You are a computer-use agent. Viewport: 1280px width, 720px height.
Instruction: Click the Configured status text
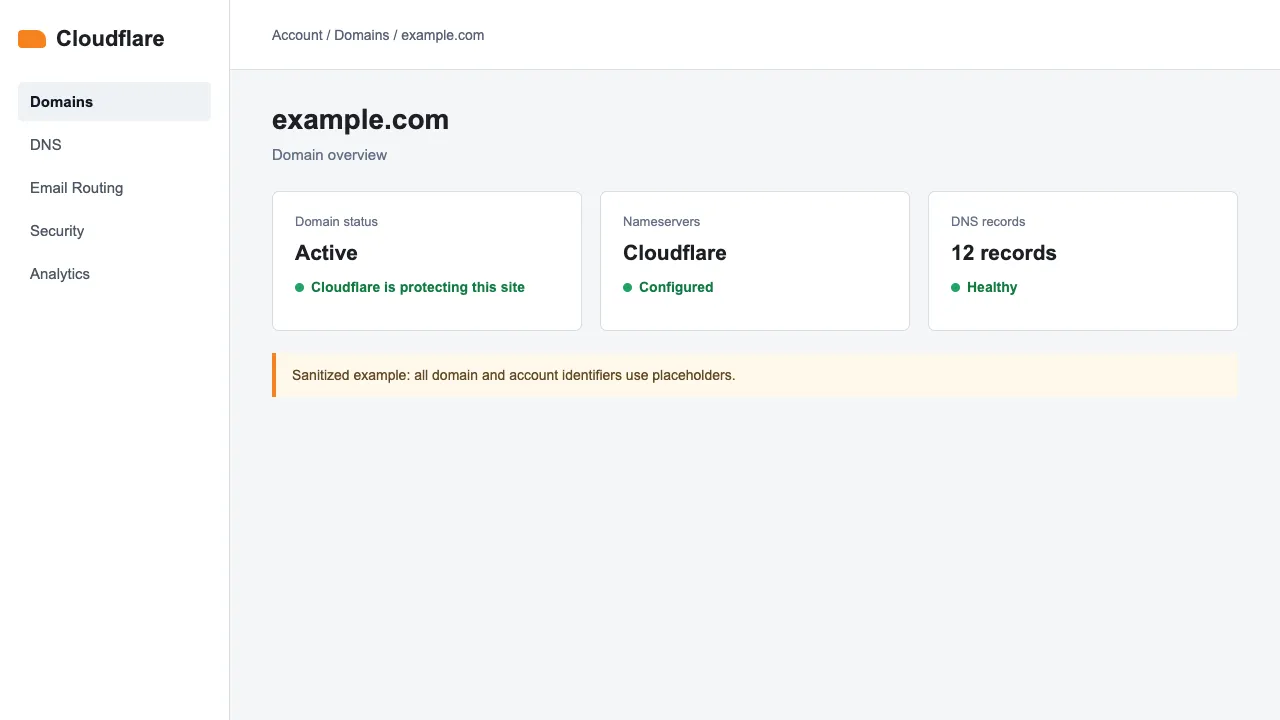(676, 287)
